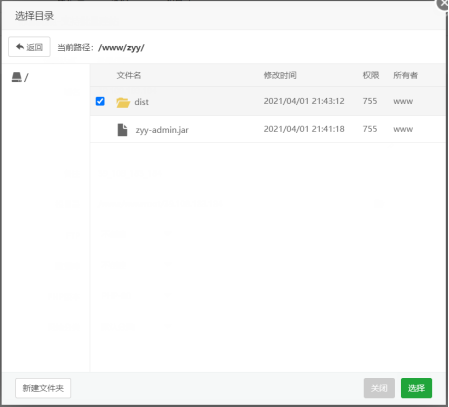The width and height of the screenshot is (449, 407).
Task: Click the www owner in dist row
Action: pyautogui.click(x=403, y=101)
